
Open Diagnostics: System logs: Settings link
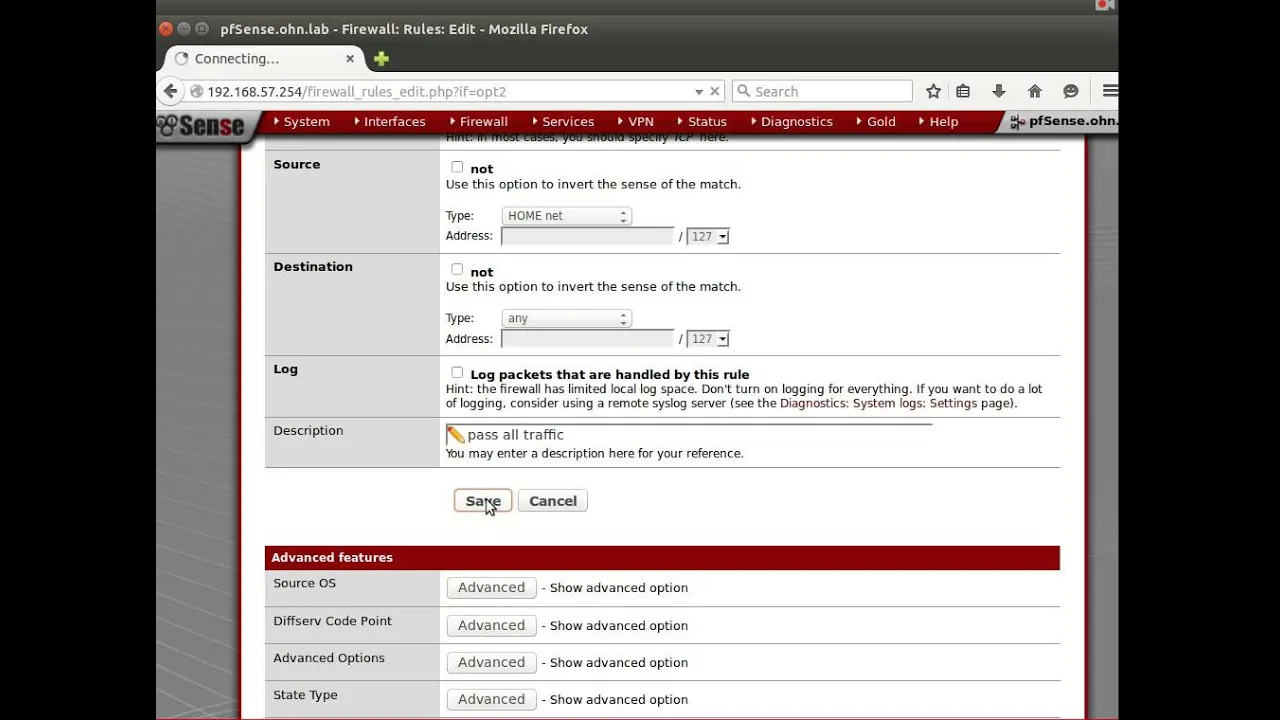(879, 404)
